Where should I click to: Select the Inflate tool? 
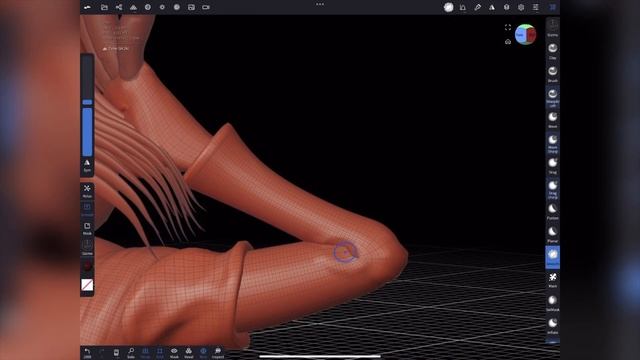pos(553,326)
